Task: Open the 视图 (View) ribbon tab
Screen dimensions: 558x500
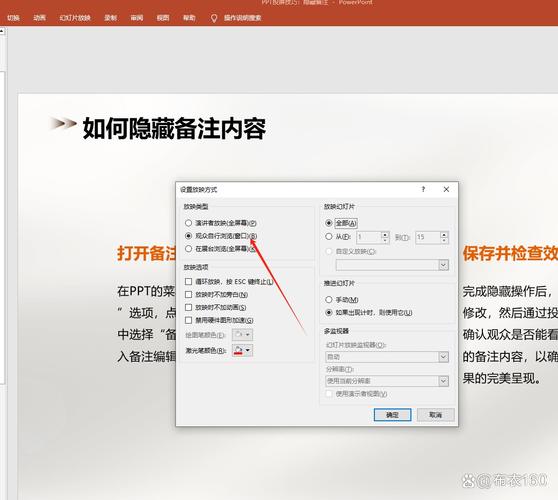Action: click(x=163, y=18)
